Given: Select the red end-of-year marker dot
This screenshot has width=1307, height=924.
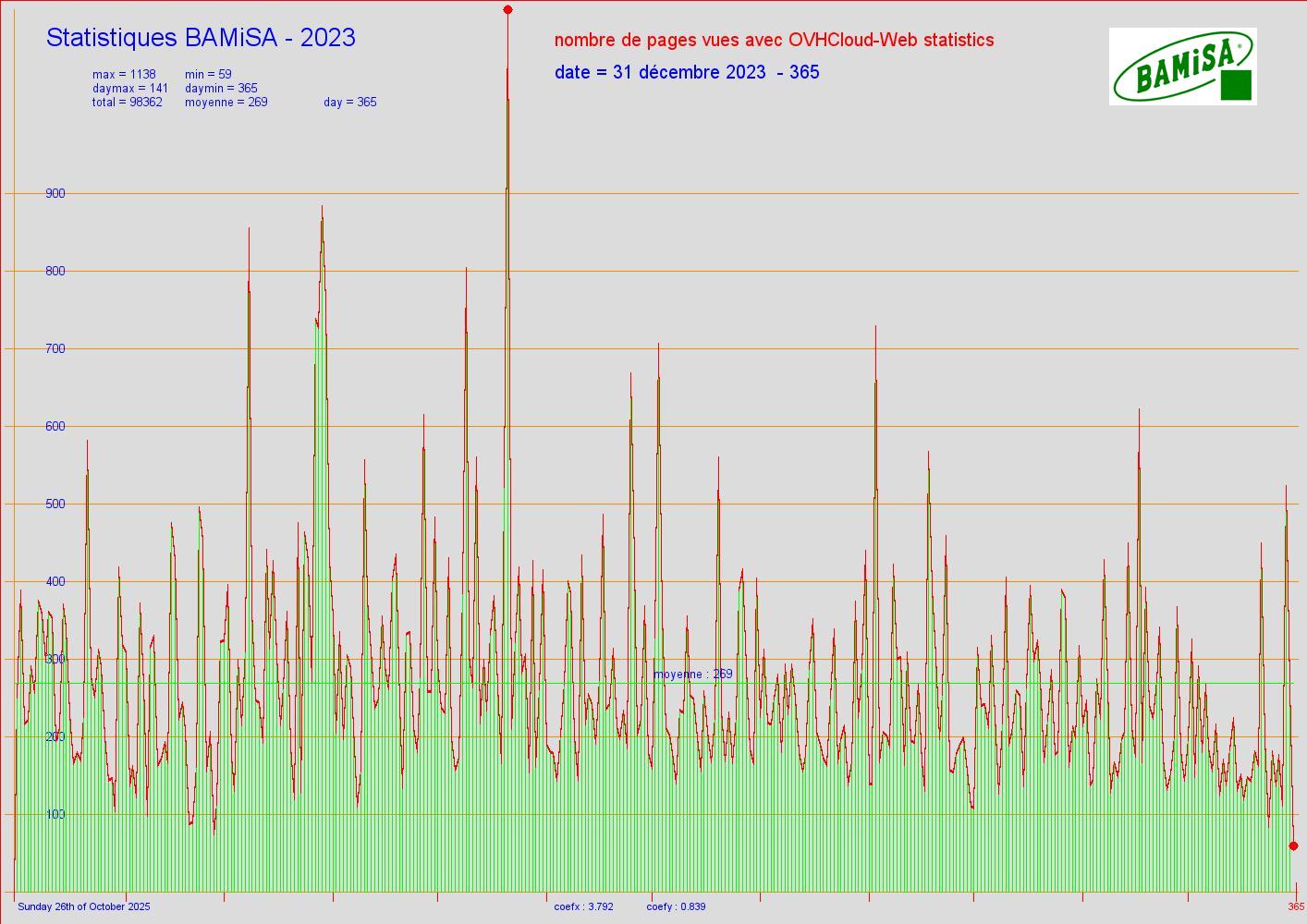Looking at the screenshot, I should 1293,845.
